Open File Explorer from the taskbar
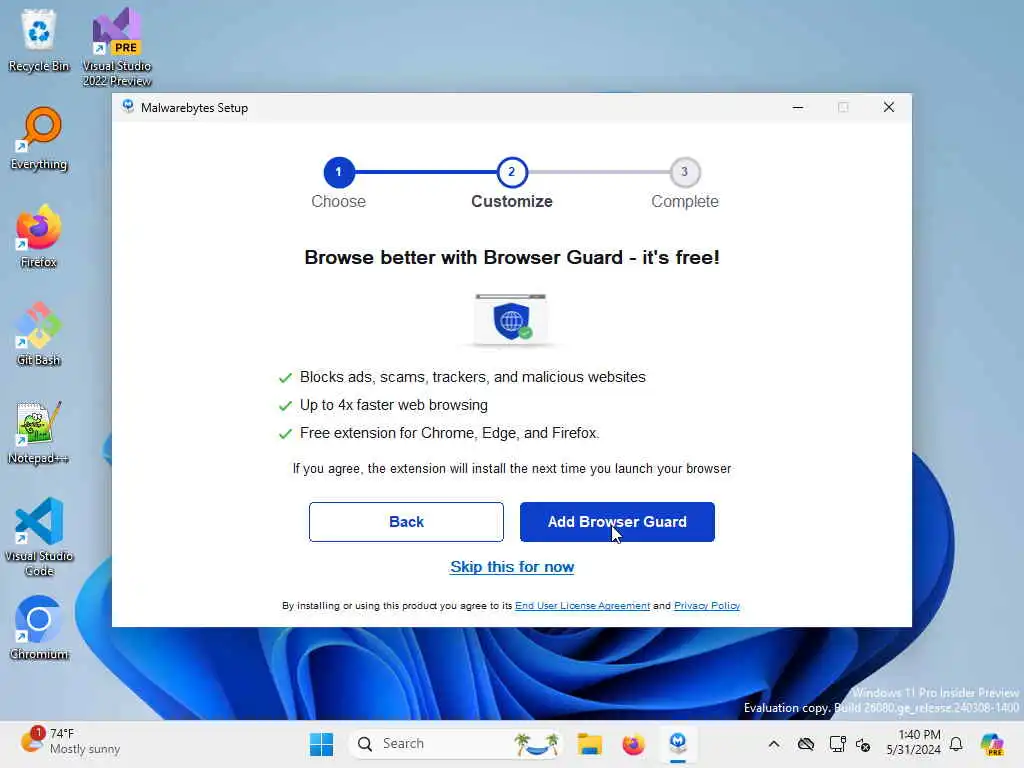Viewport: 1024px width, 768px height. tap(589, 744)
